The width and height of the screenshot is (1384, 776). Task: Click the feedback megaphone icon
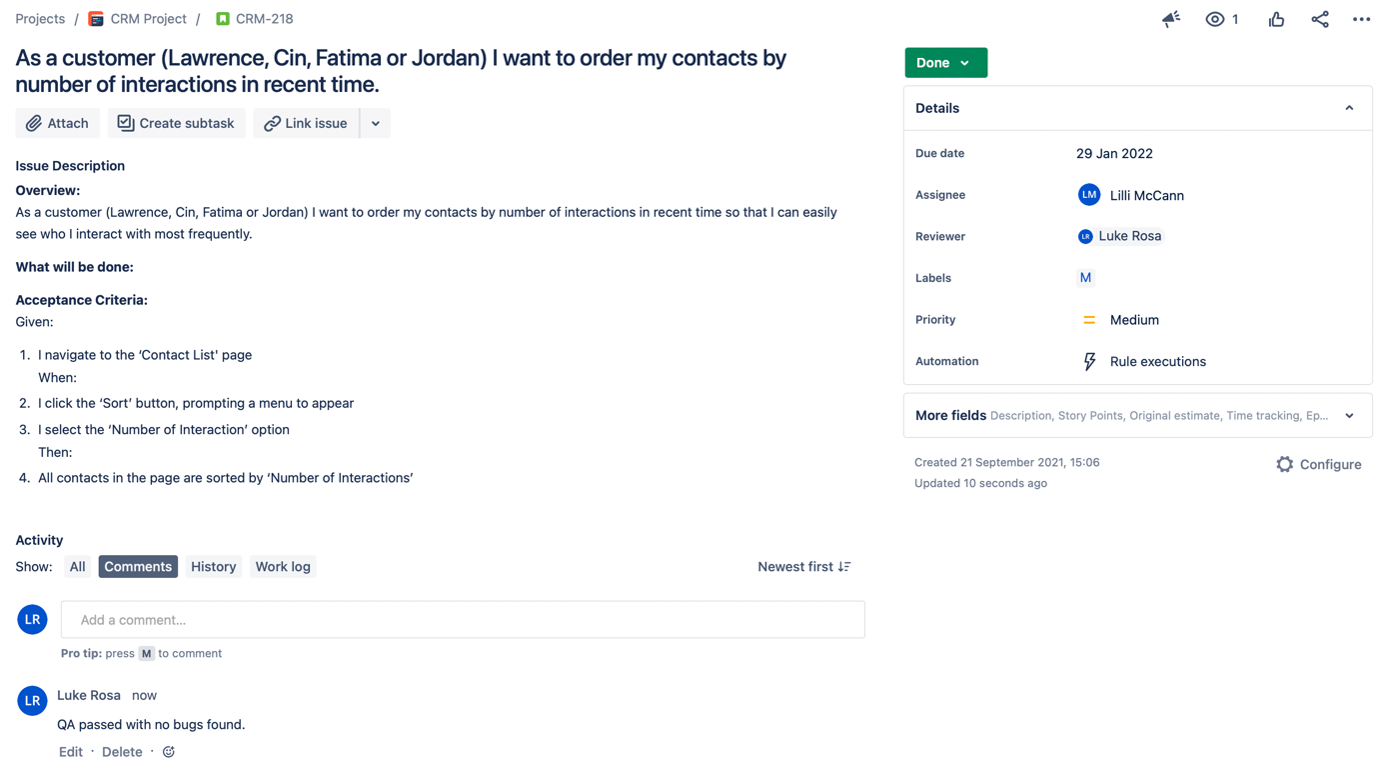(1170, 19)
